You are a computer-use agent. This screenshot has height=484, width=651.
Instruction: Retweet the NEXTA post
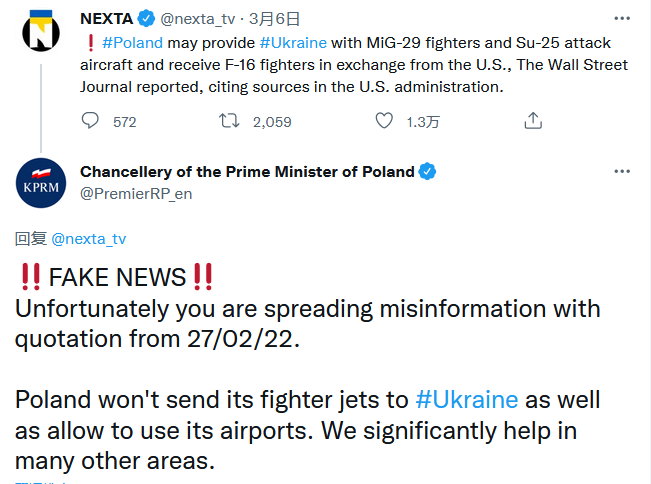229,121
